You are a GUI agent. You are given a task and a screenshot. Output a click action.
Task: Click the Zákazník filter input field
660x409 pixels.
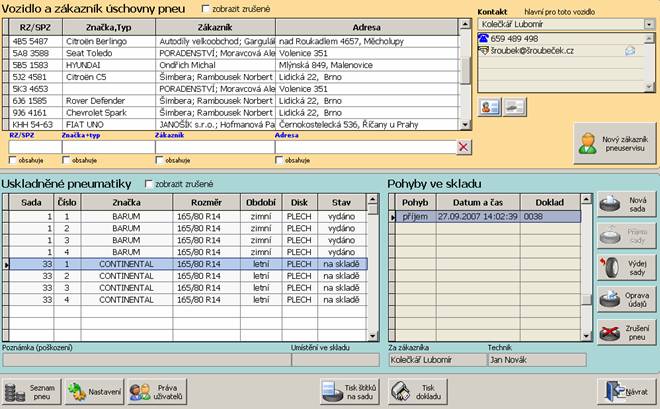(212, 147)
